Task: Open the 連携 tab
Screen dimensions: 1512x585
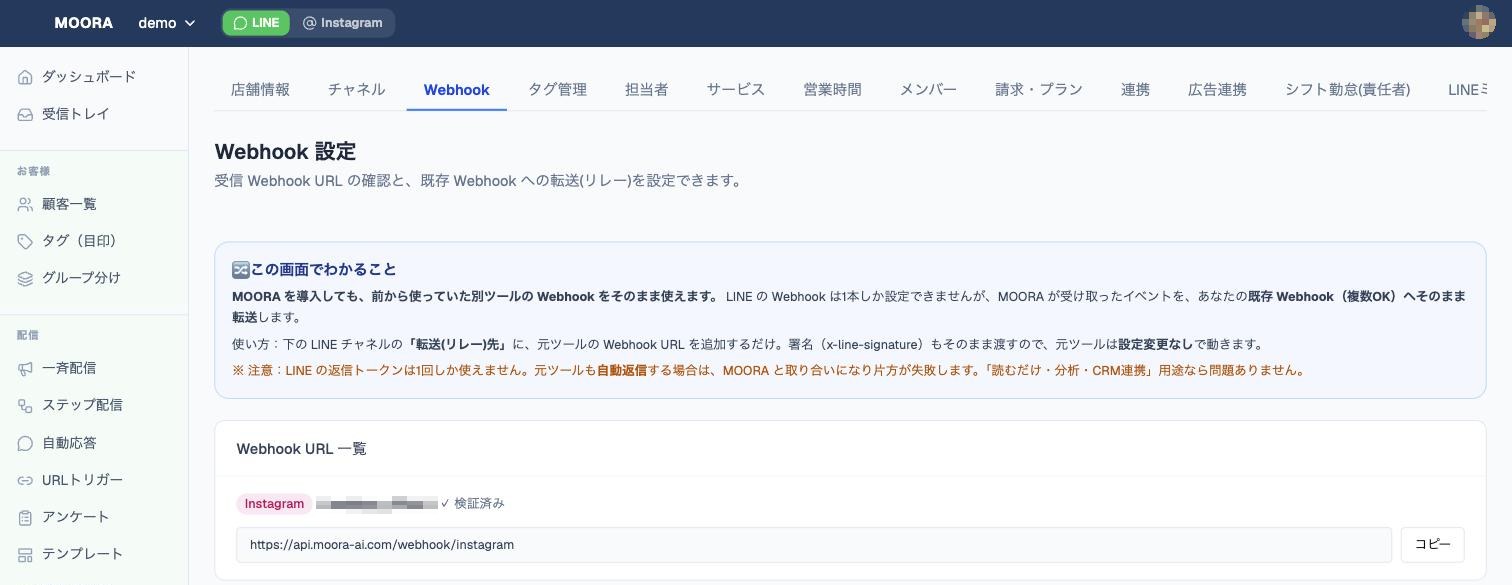Action: coord(1135,89)
